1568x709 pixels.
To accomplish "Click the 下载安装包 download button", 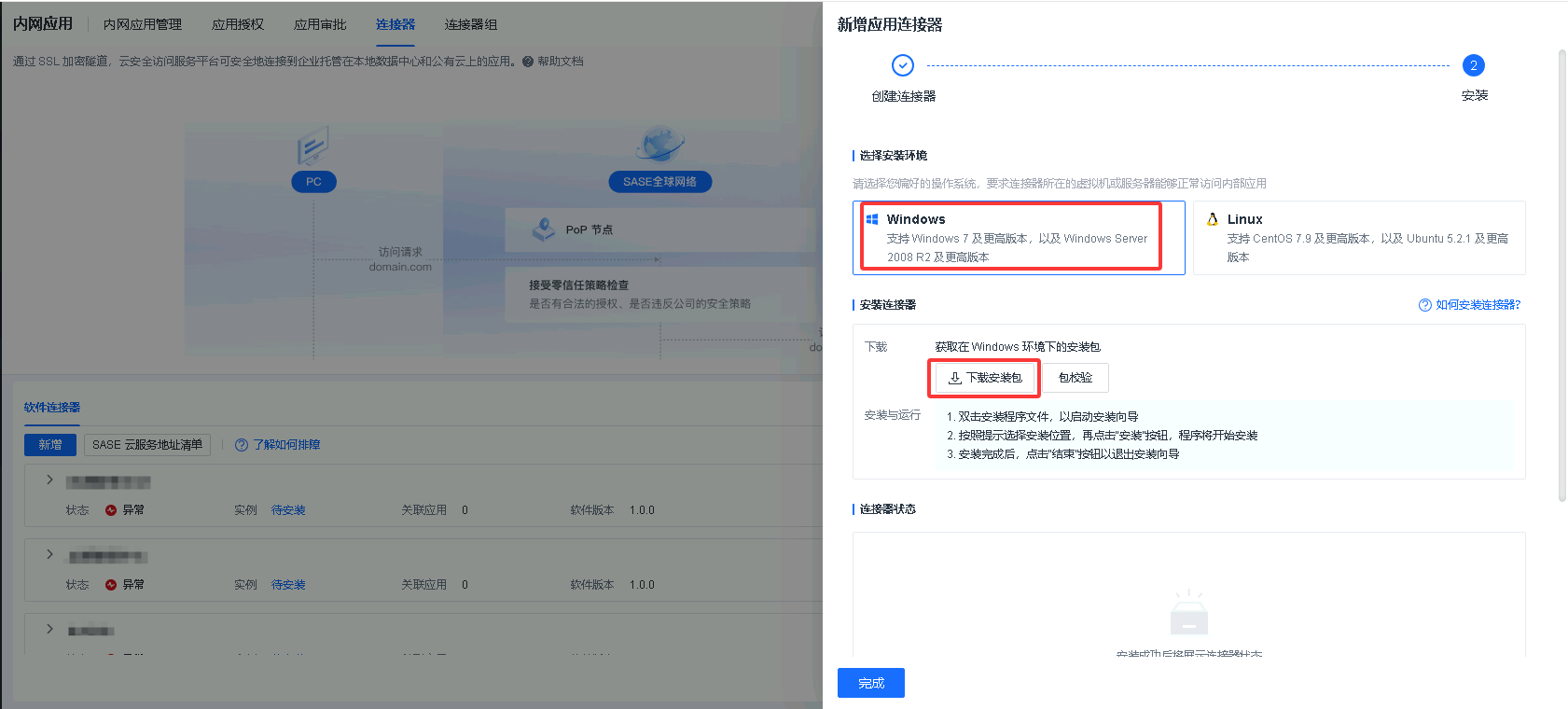I will click(x=985, y=378).
